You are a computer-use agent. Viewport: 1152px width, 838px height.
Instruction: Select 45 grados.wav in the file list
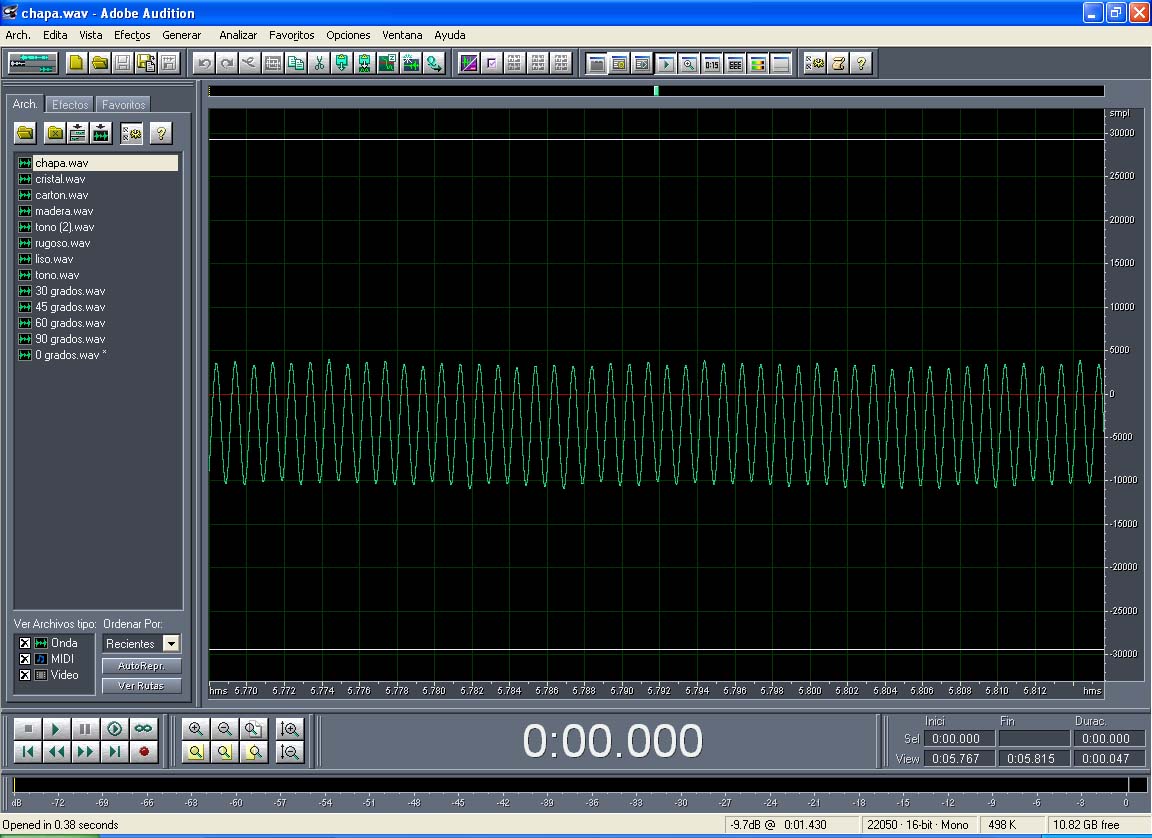tap(70, 307)
